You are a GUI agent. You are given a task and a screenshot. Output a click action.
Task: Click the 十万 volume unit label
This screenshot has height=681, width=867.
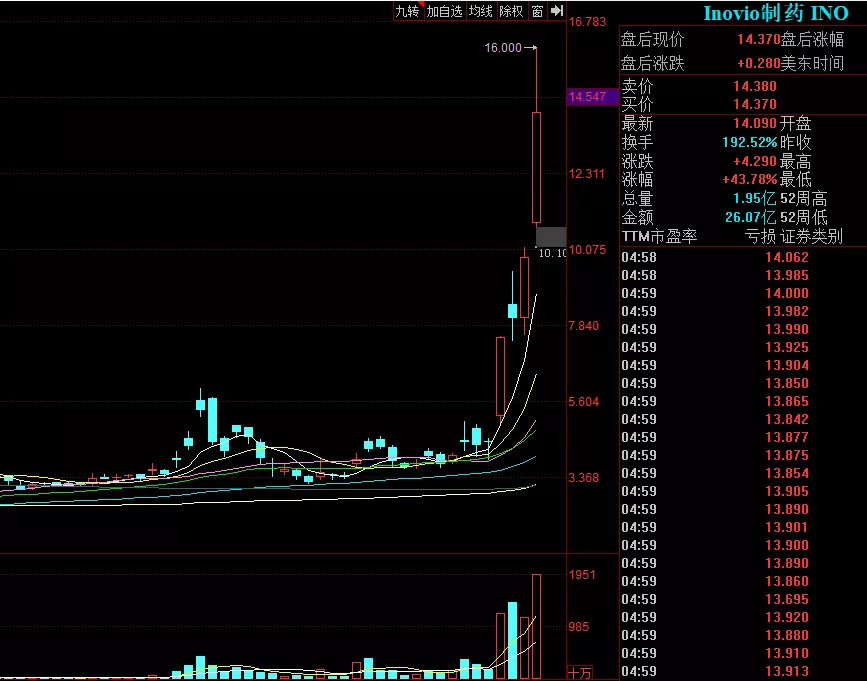click(579, 672)
